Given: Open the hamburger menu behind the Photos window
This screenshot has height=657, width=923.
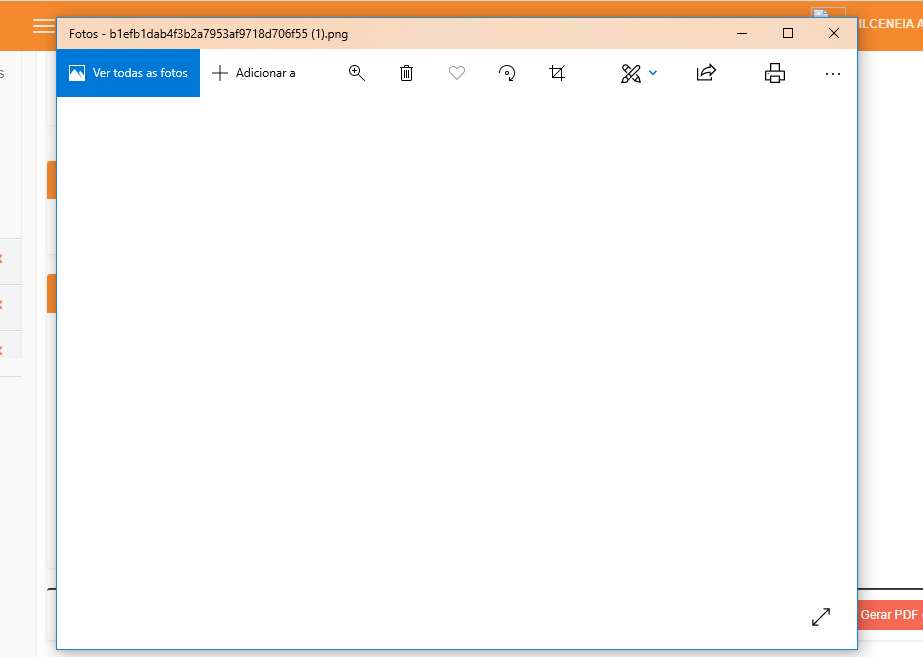Looking at the screenshot, I should pos(43,26).
